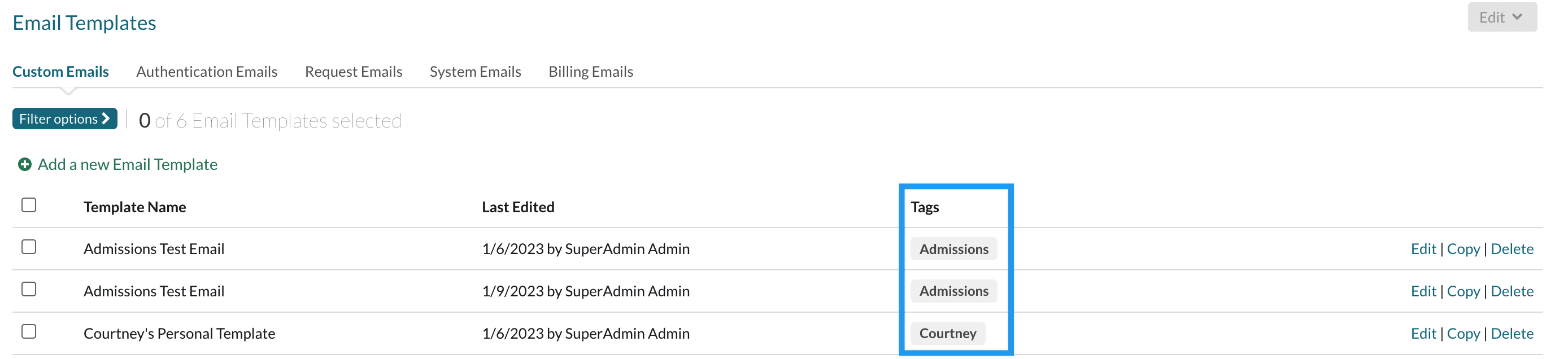Click the green plus icon for new template
Screen dimensions: 1568x359
(24, 165)
